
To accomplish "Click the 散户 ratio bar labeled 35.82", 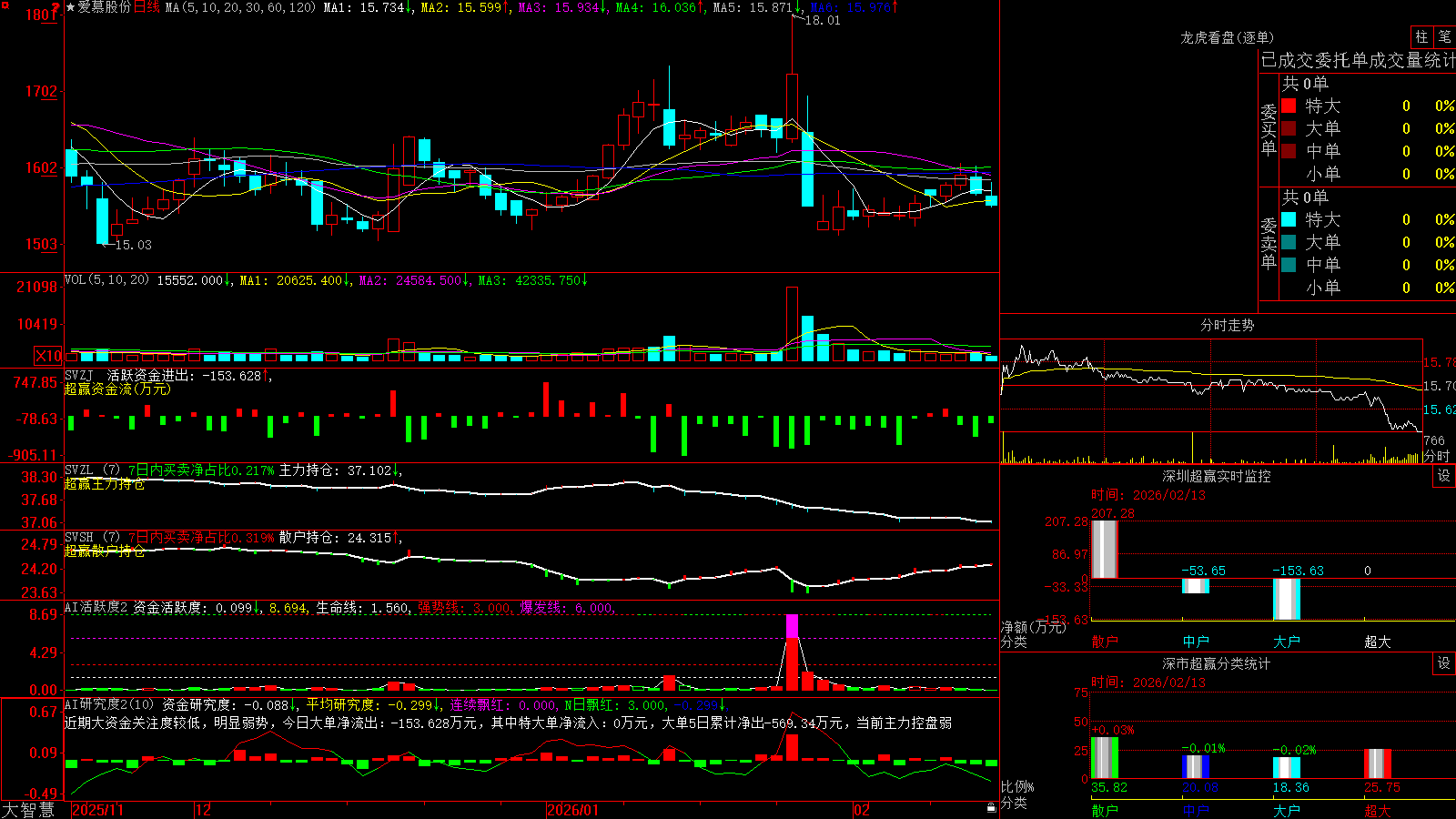I will (1105, 758).
